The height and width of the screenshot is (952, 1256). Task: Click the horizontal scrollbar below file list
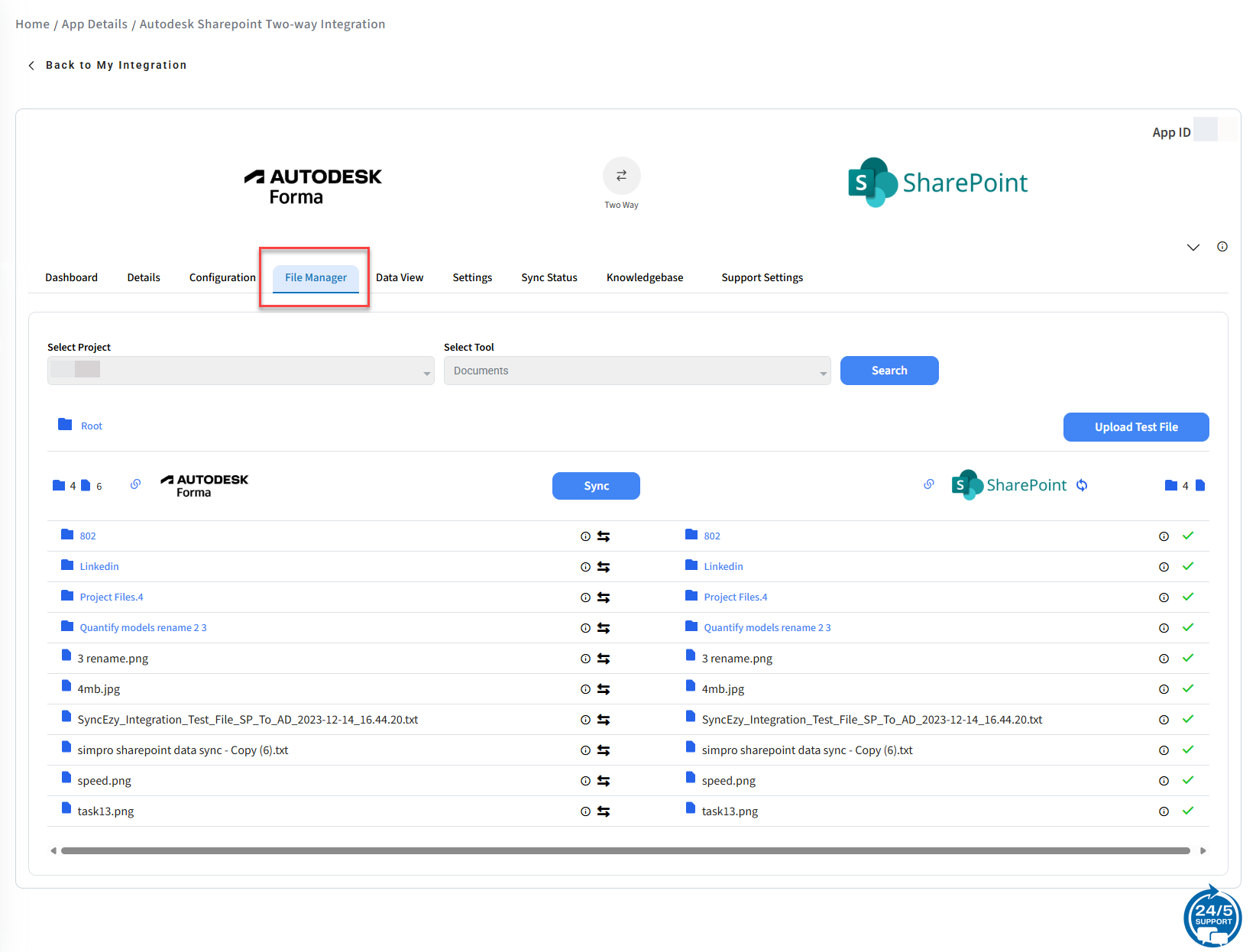point(625,850)
